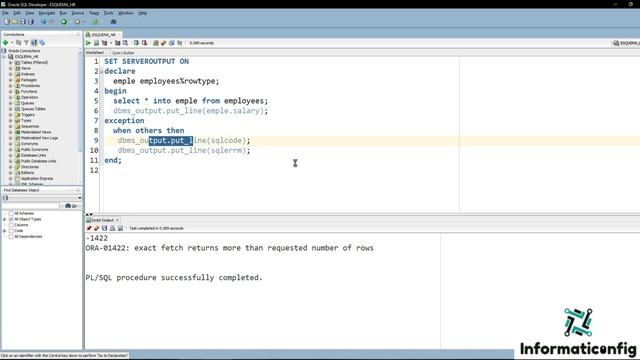The width and height of the screenshot is (640, 360).
Task: Click the 'PL/SQL procedure successfully completed.' output line
Action: [174, 278]
